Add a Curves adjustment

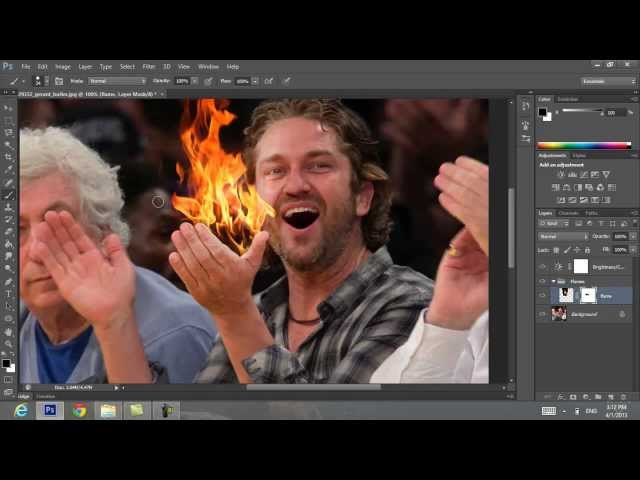[x=584, y=175]
